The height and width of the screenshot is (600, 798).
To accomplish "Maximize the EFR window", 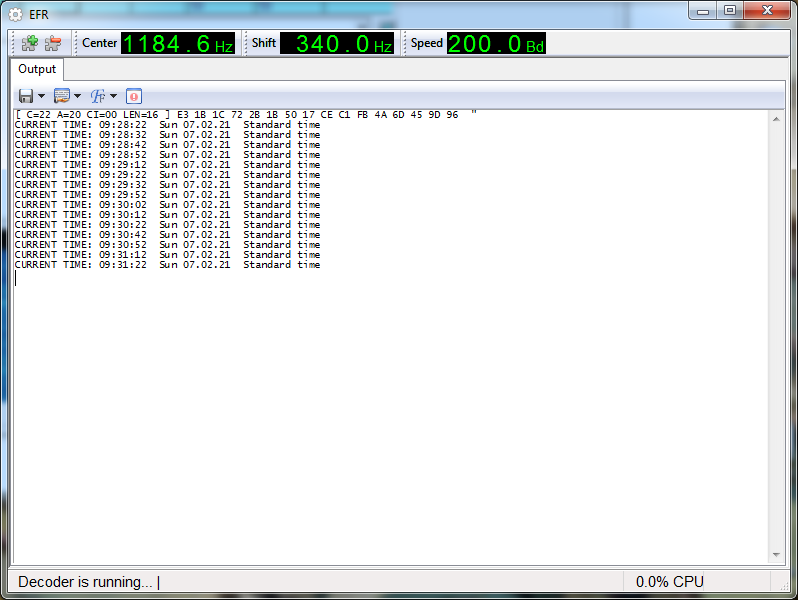I will (x=730, y=11).
